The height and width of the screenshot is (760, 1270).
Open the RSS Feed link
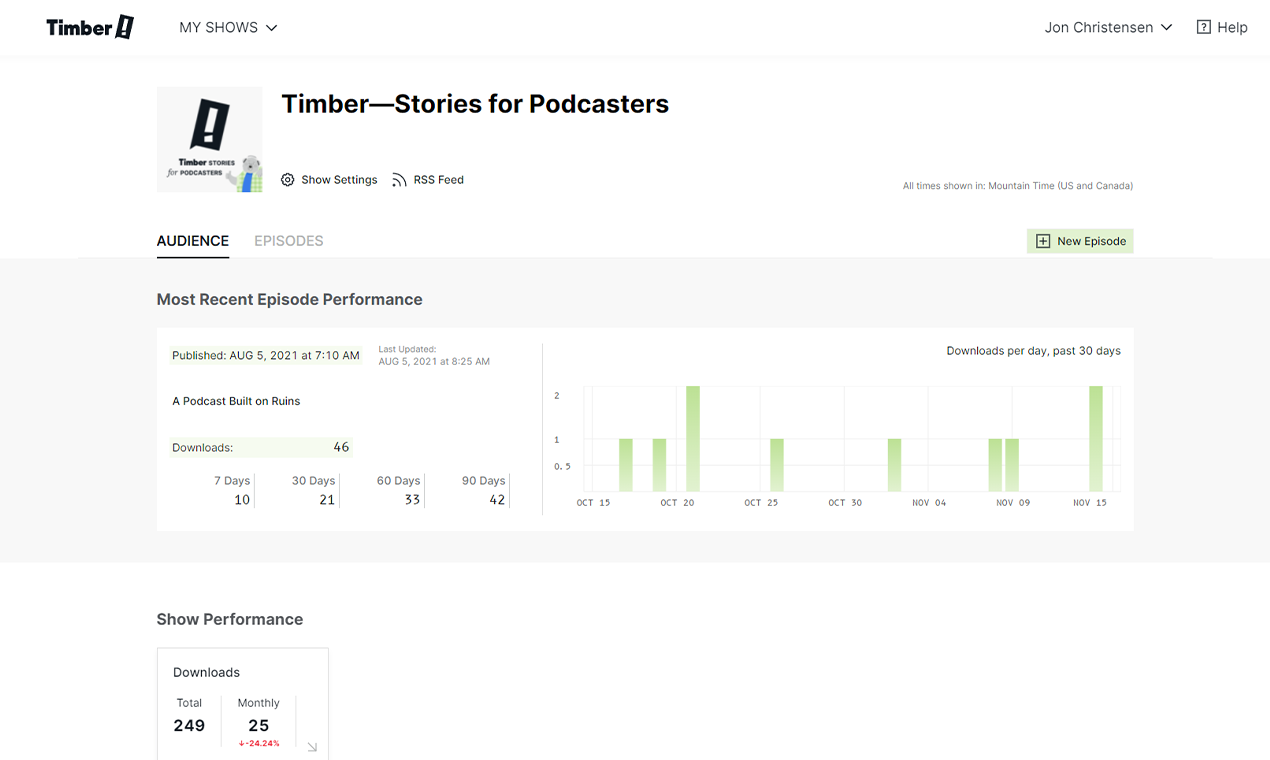tap(438, 180)
